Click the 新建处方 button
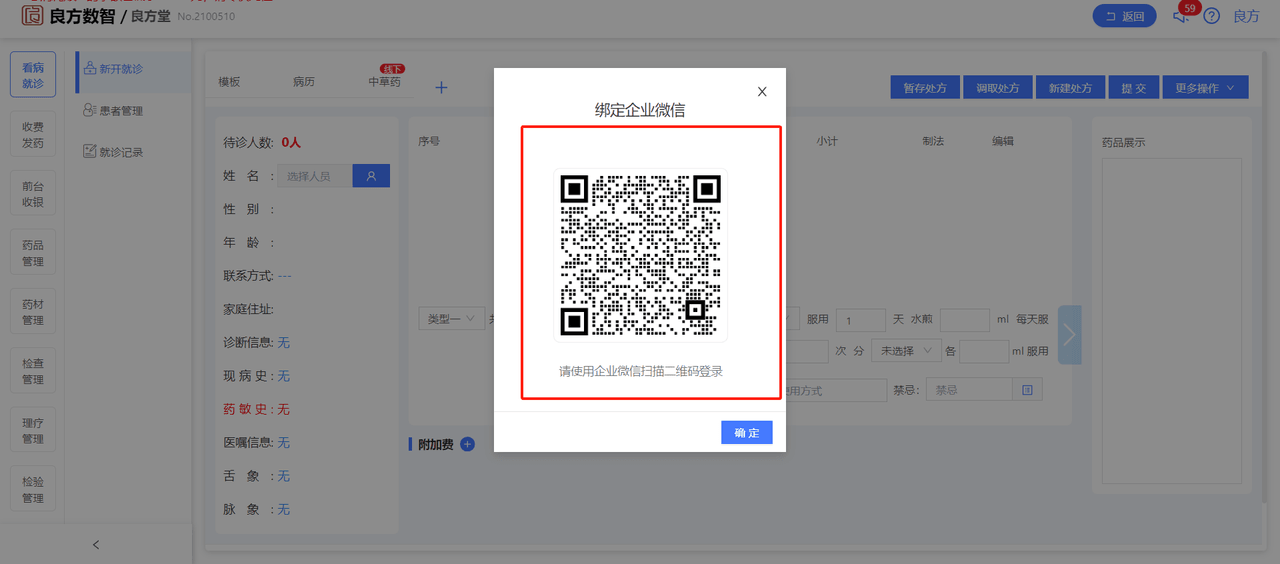This screenshot has height=564, width=1280. pos(1070,88)
